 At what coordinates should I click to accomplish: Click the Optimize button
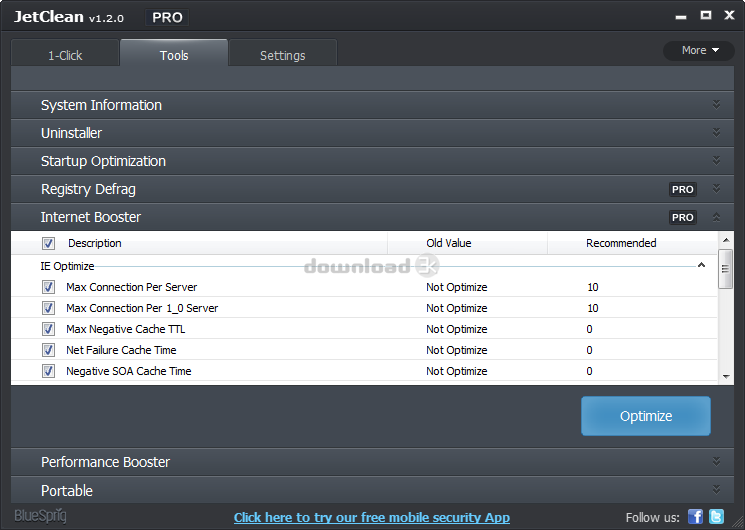[x=646, y=416]
